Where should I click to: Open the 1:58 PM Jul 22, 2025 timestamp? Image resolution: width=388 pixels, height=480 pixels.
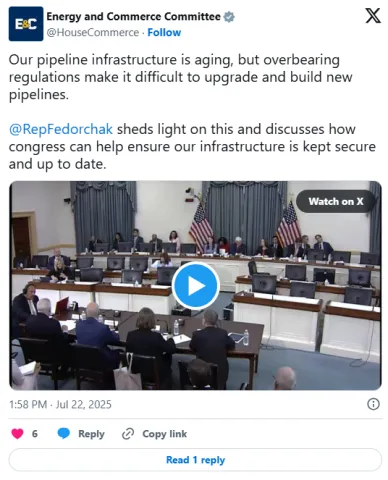pyautogui.click(x=60, y=404)
